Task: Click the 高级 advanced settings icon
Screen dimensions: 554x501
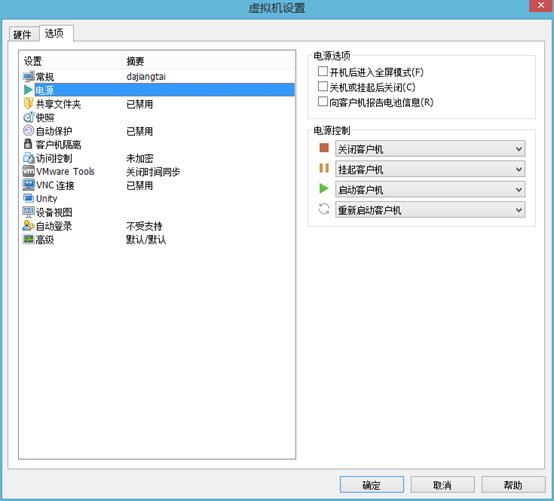Action: [x=28, y=239]
